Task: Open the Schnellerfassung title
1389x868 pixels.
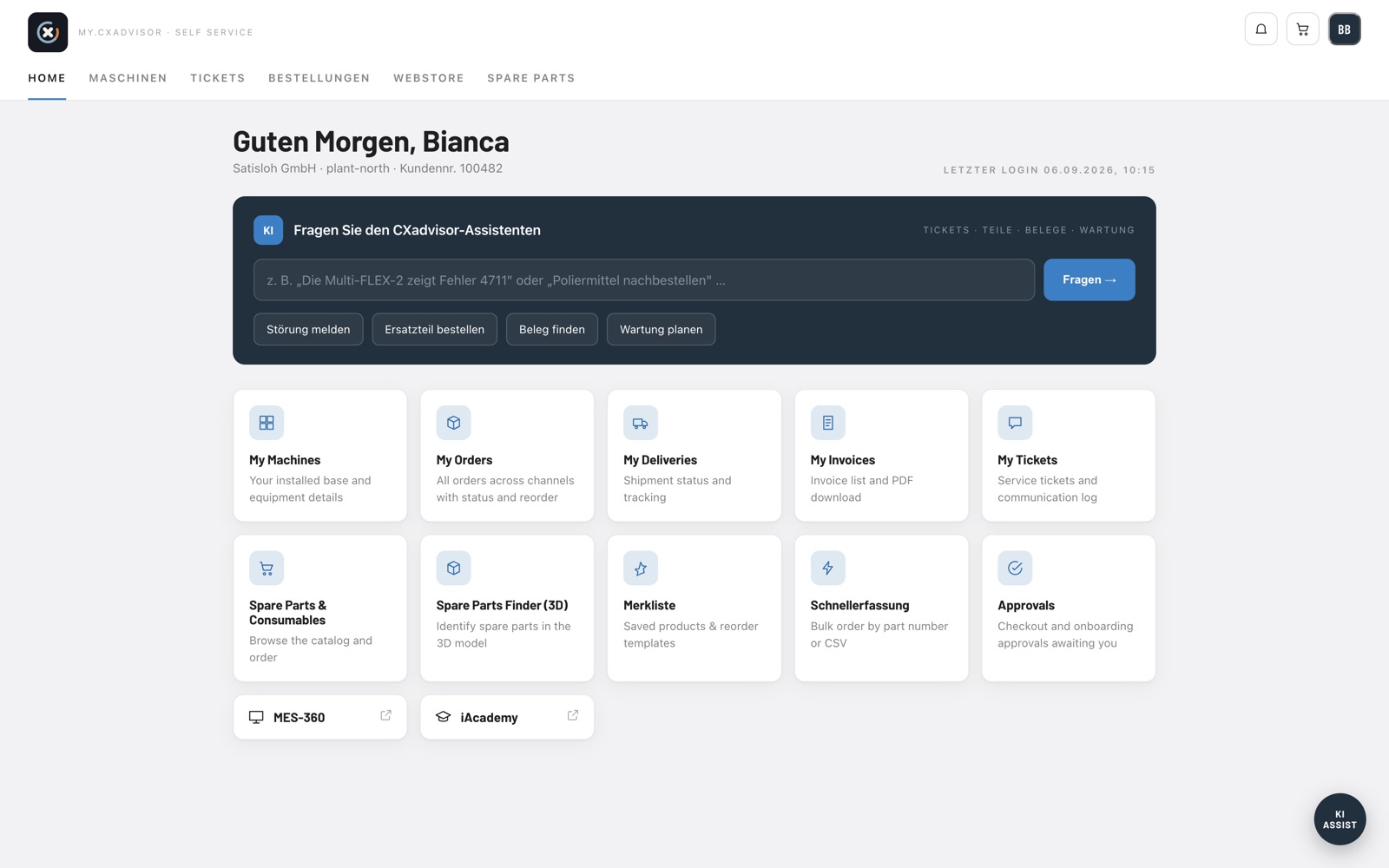Action: 859,605
